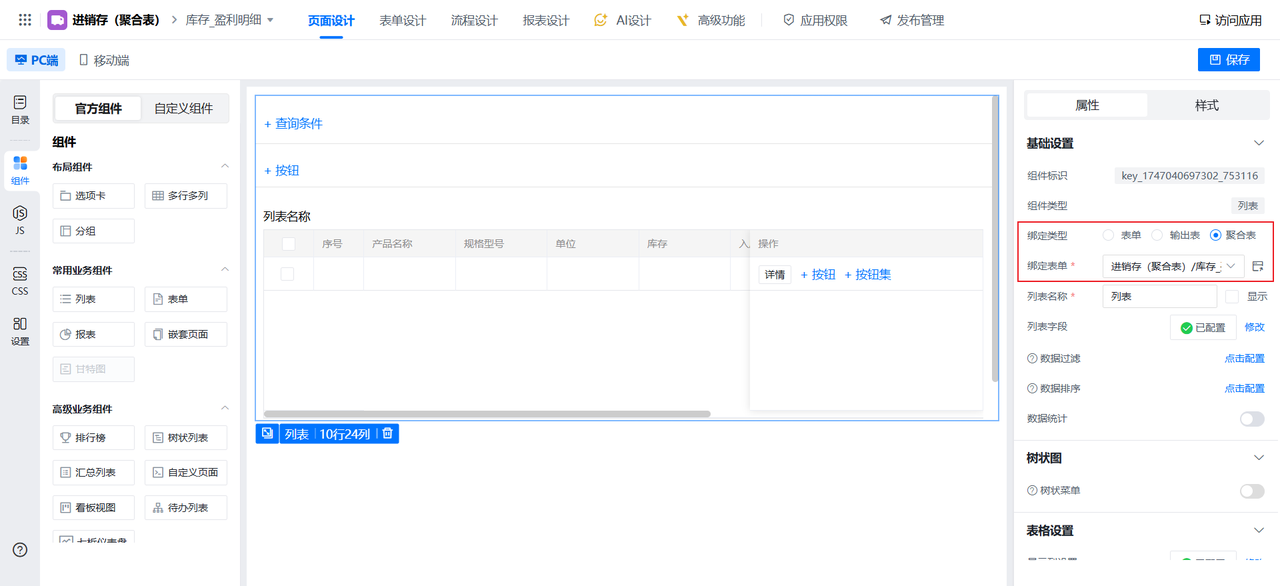Check the 显示 checkbox for list name
The width and height of the screenshot is (1280, 586).
[x=1232, y=297]
